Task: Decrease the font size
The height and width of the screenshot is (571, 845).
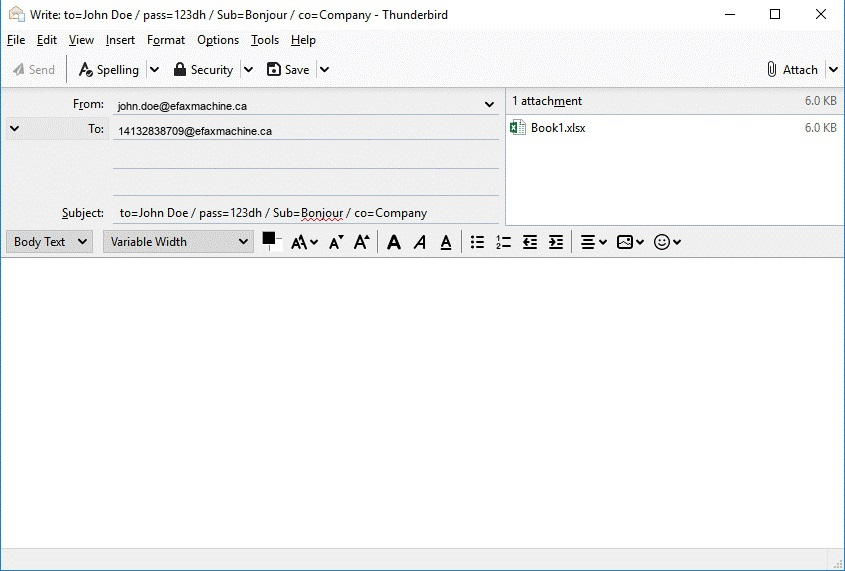Action: [x=336, y=242]
